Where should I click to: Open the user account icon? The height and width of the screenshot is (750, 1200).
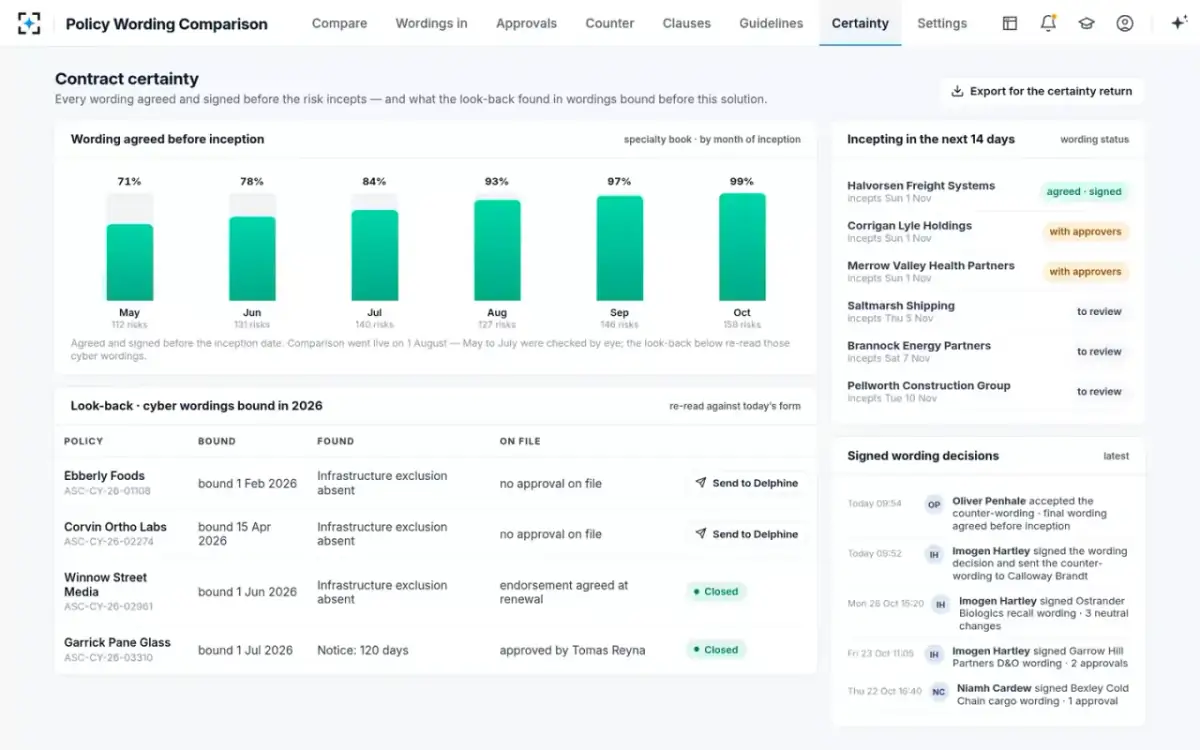point(1125,23)
